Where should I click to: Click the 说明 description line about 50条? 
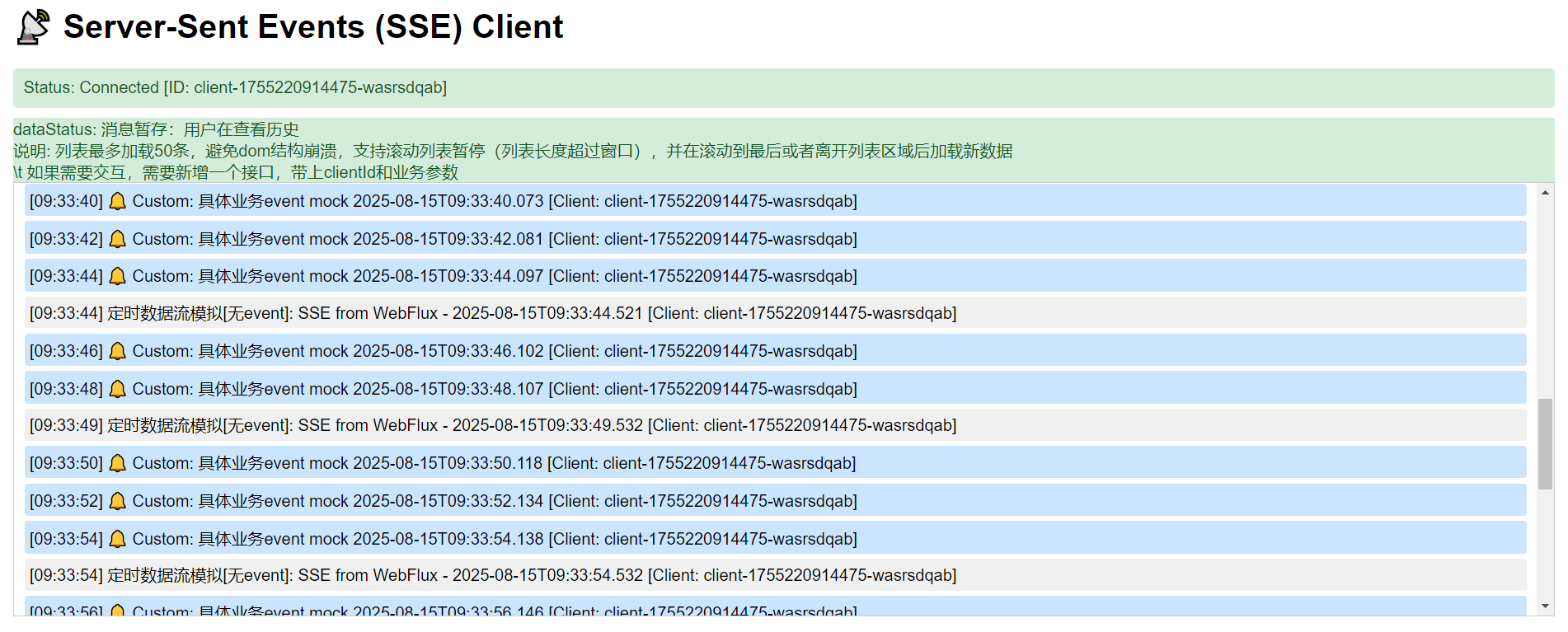coord(513,151)
